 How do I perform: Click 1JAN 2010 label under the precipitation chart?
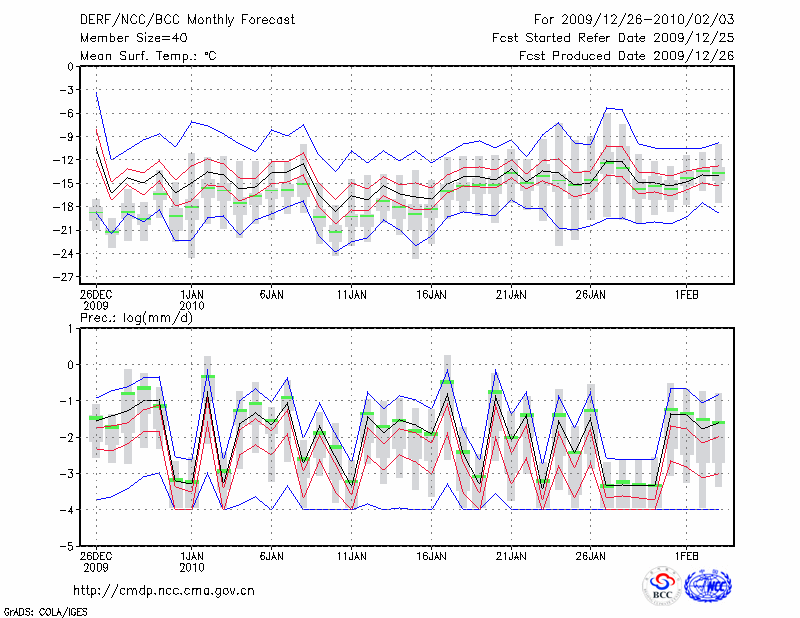coord(192,562)
